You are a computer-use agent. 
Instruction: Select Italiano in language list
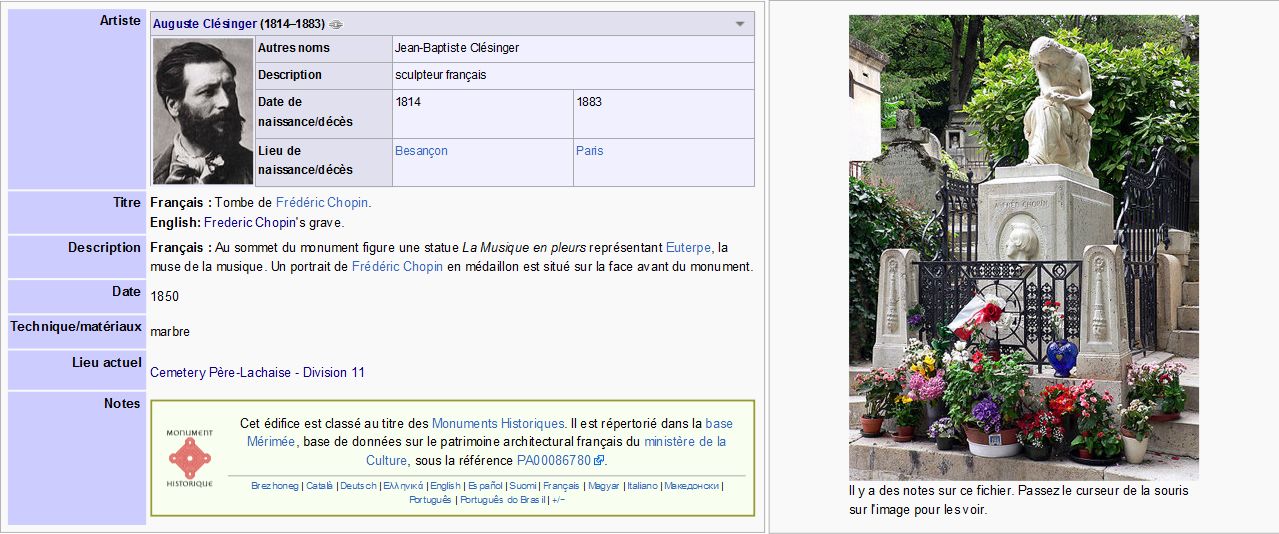(x=642, y=486)
